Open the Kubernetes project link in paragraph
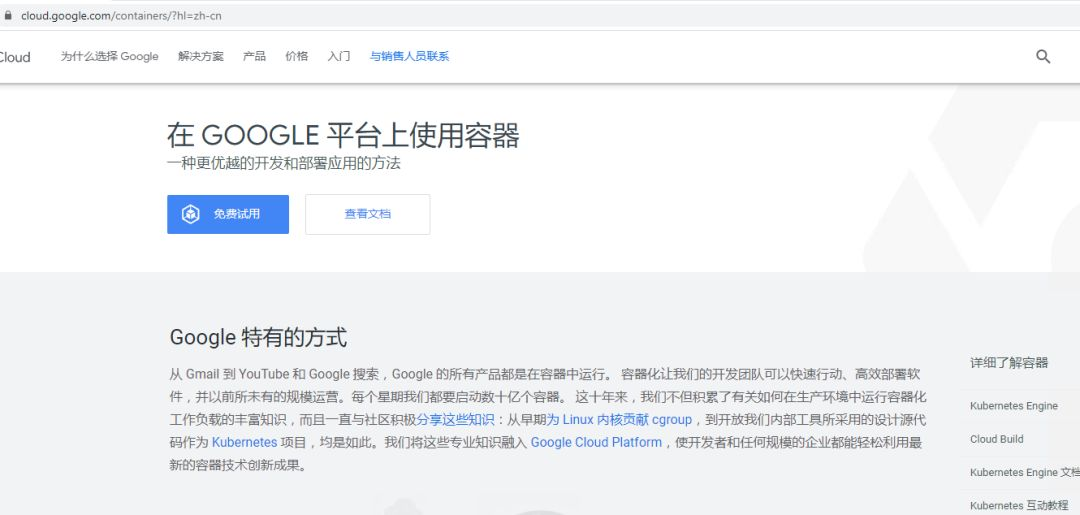The height and width of the screenshot is (515, 1080). [x=245, y=442]
